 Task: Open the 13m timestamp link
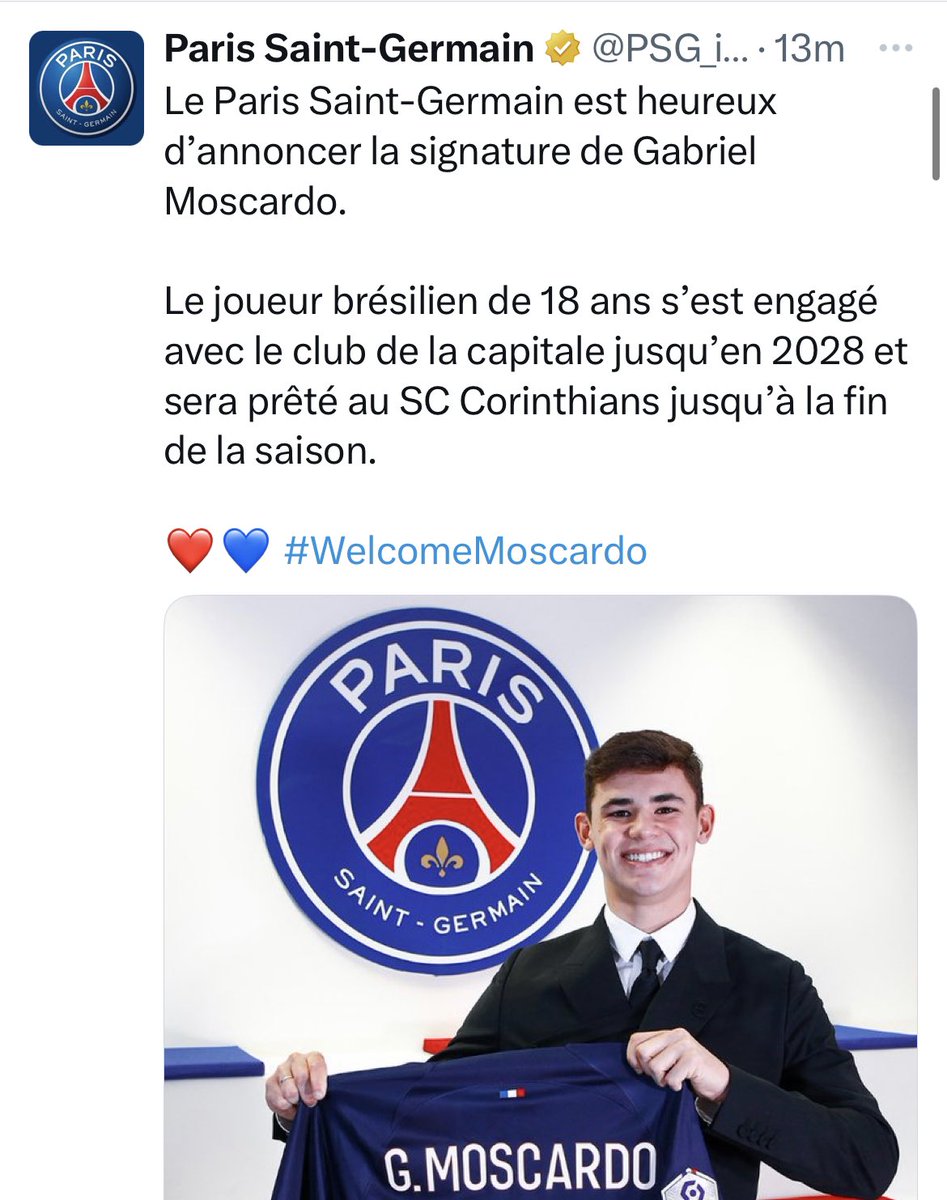tap(811, 47)
